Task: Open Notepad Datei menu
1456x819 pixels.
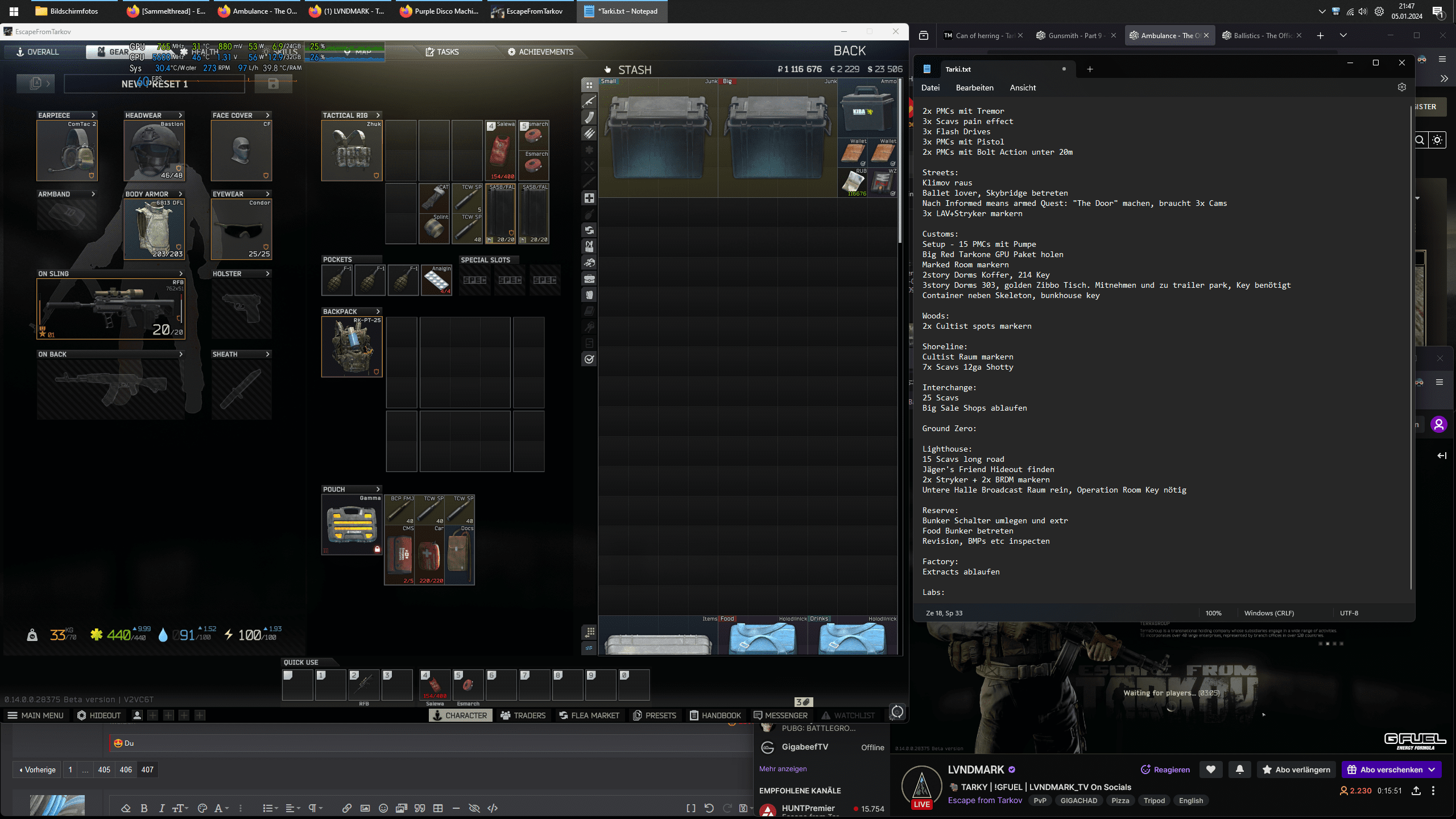Action: tap(930, 88)
